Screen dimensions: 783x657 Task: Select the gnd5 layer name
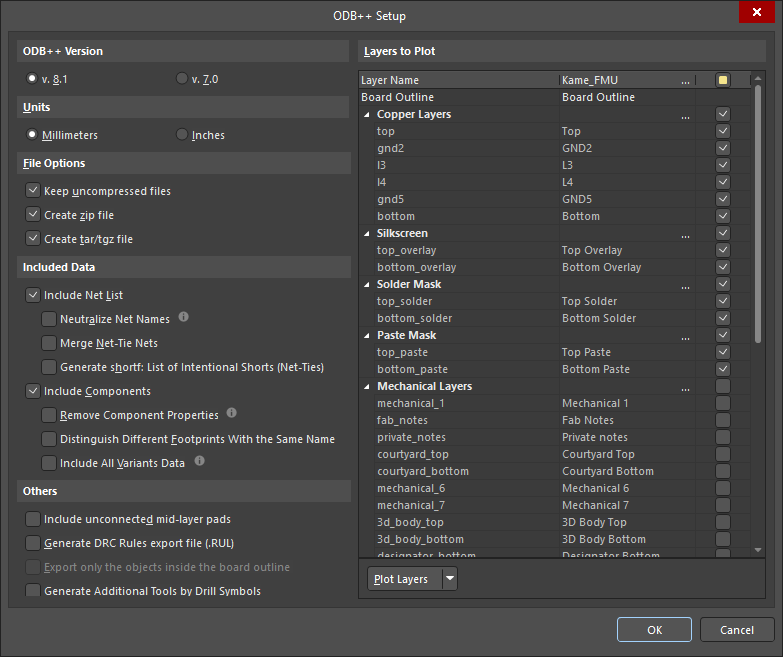coord(391,199)
